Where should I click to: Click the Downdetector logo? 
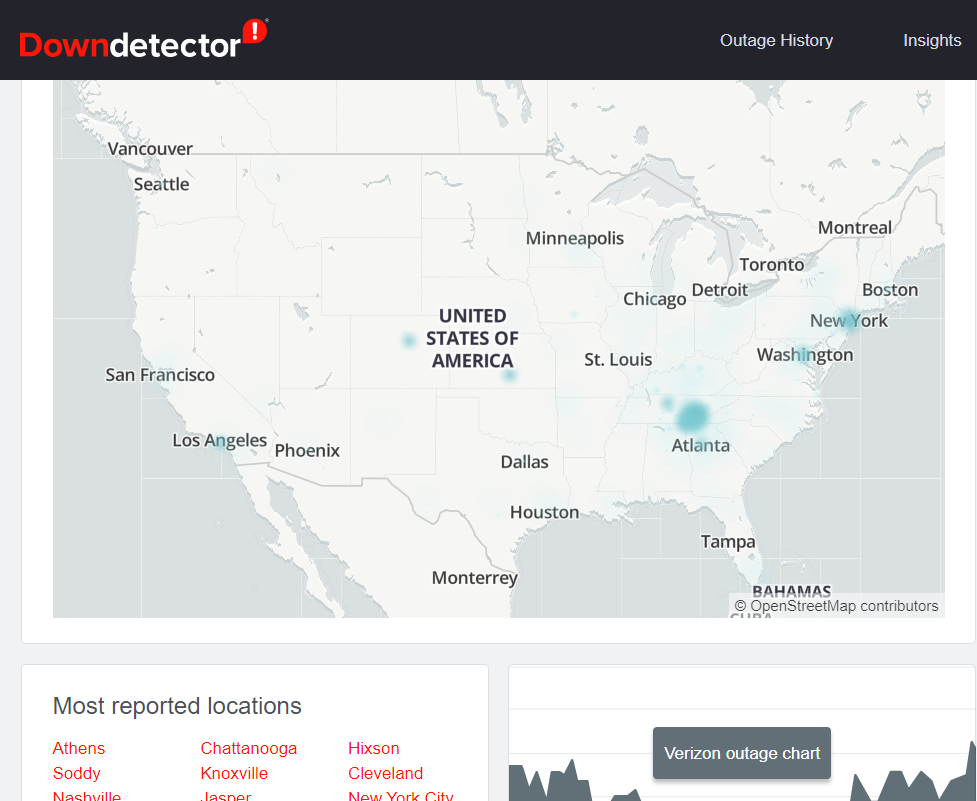coord(143,40)
